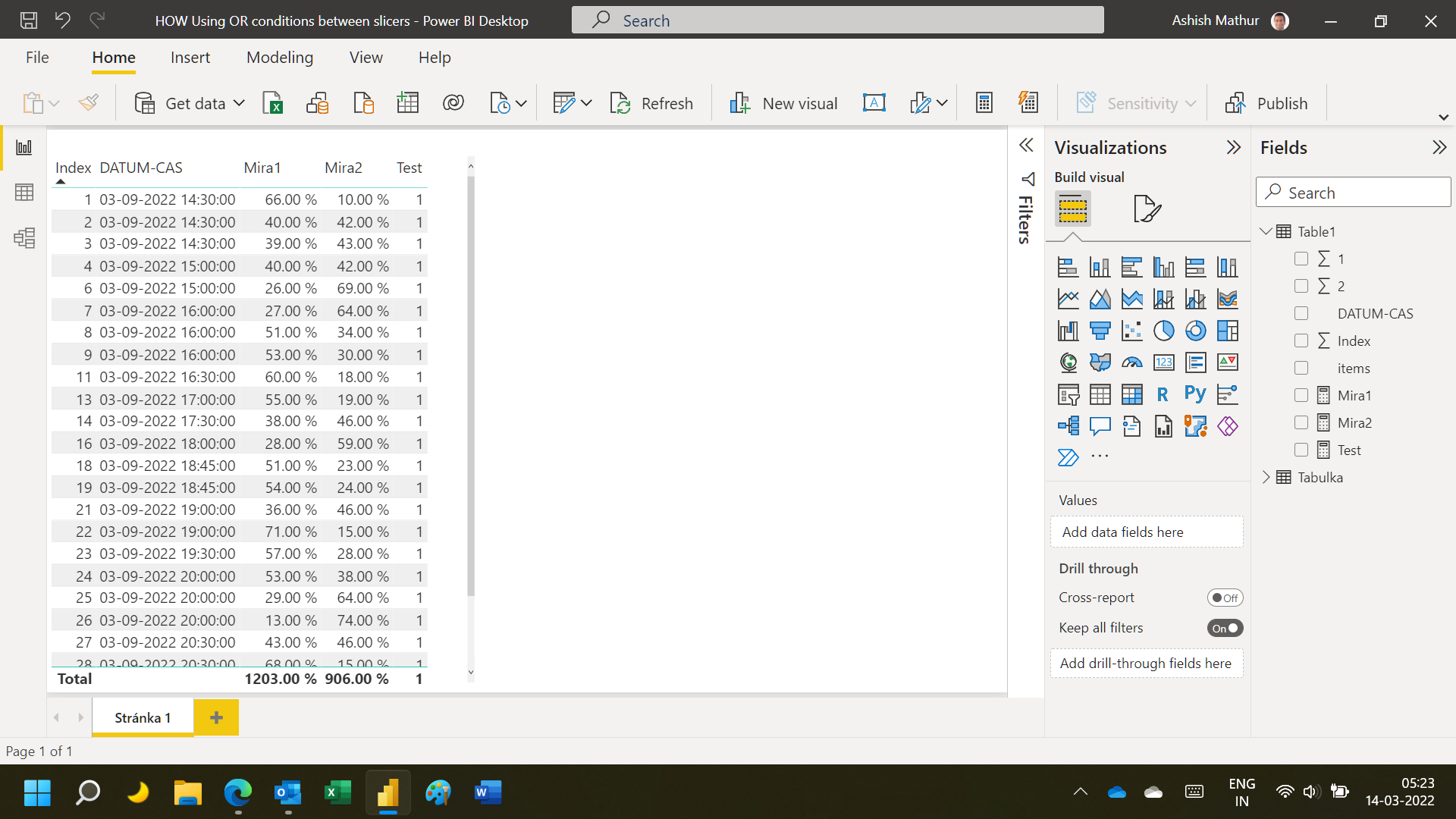Select the Stacked bar chart visual
This screenshot has width=1456, height=819.
[x=1068, y=267]
